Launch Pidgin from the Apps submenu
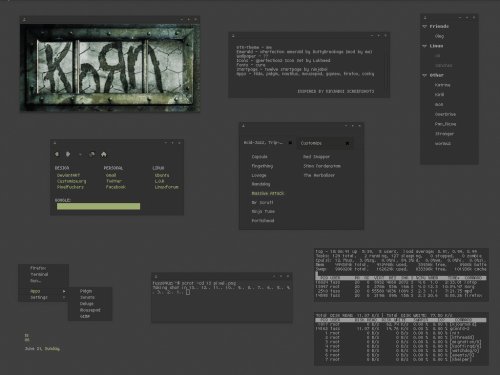Screen dimensions: 500x375 click(86, 291)
